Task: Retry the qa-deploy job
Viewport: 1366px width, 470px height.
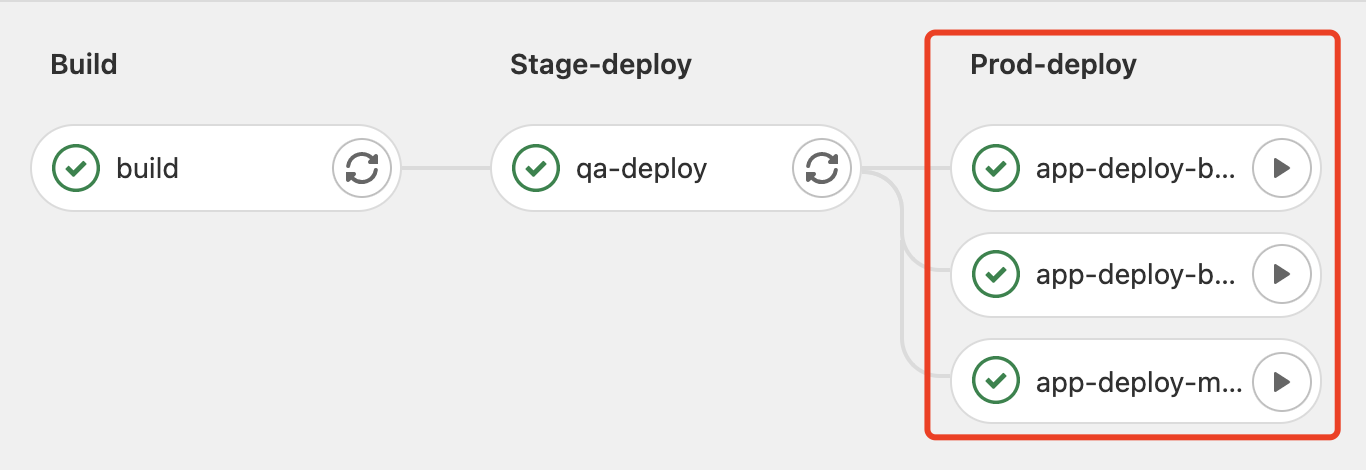Action: pyautogui.click(x=821, y=168)
